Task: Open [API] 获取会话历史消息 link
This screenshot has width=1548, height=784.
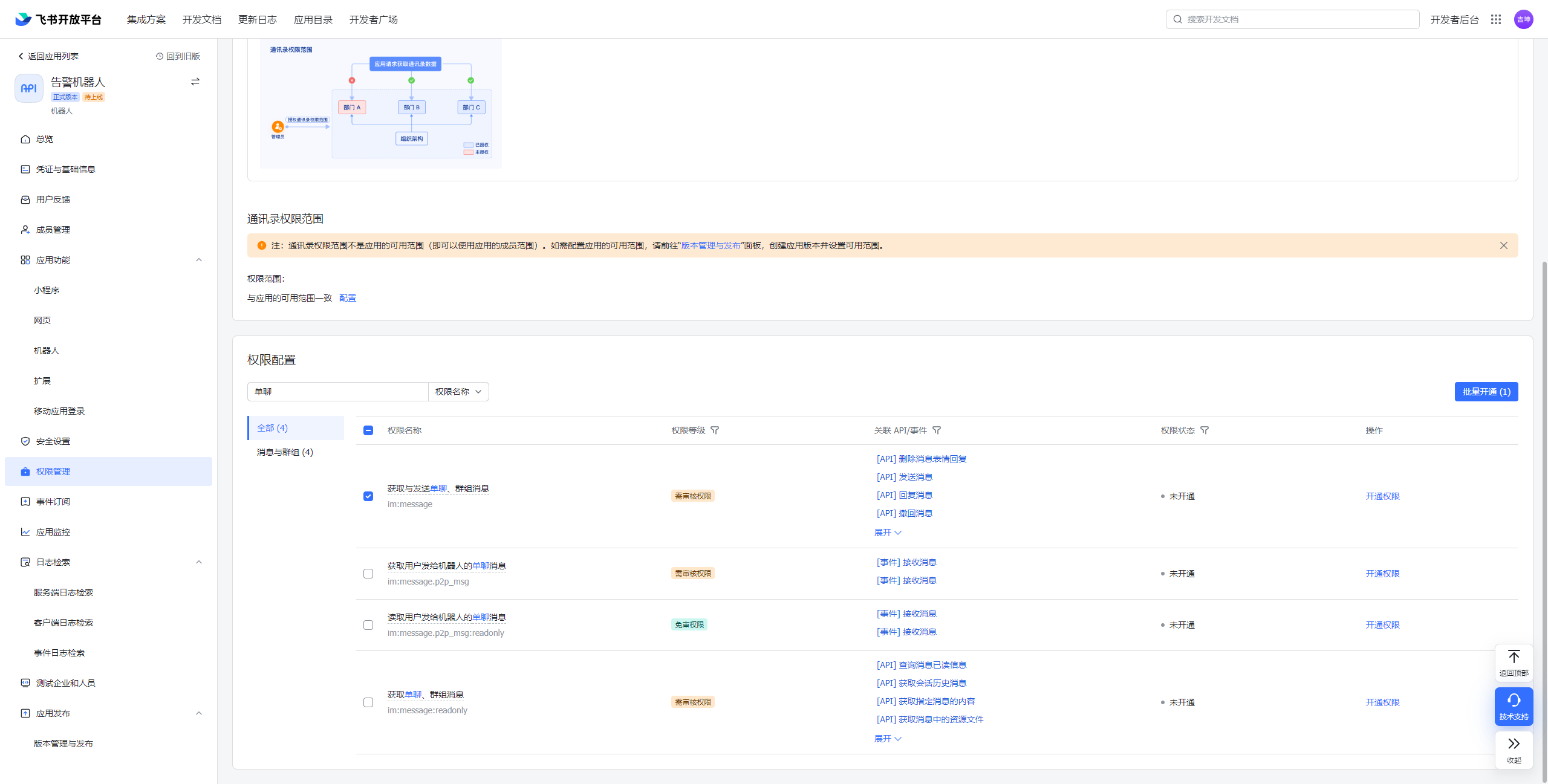Action: click(x=922, y=683)
